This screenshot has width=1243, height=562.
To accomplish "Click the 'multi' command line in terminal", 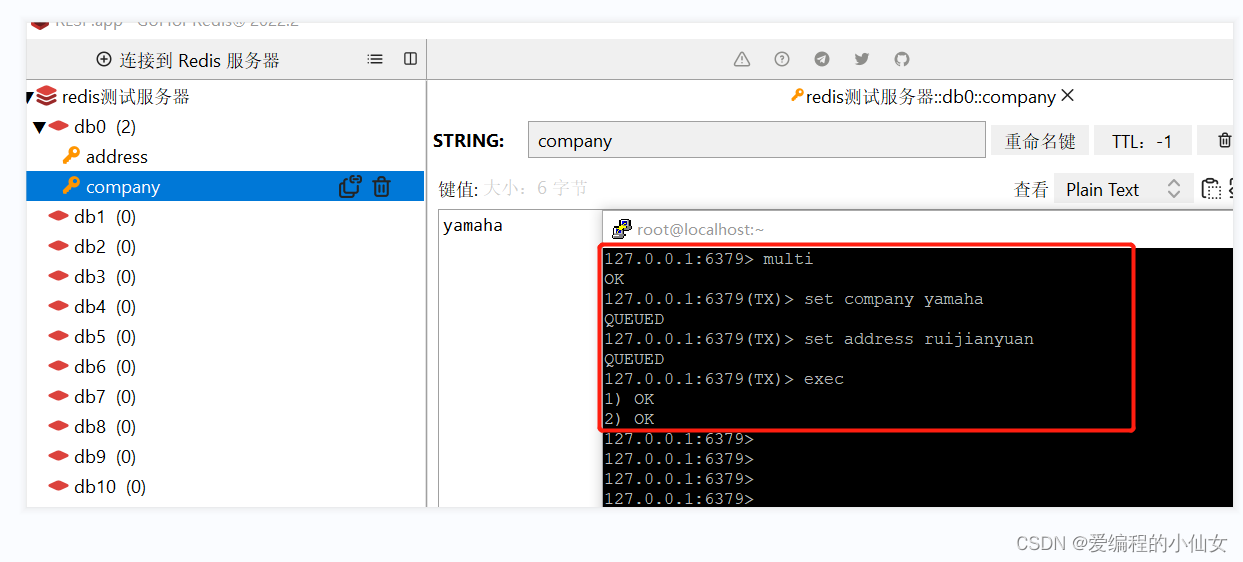I will pyautogui.click(x=709, y=259).
